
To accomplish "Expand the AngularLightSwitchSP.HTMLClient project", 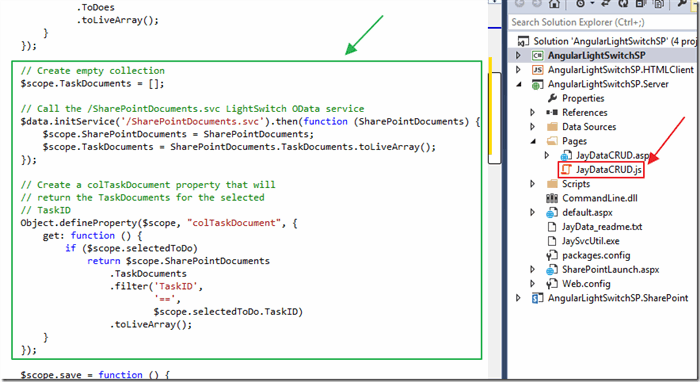I will 518,70.
